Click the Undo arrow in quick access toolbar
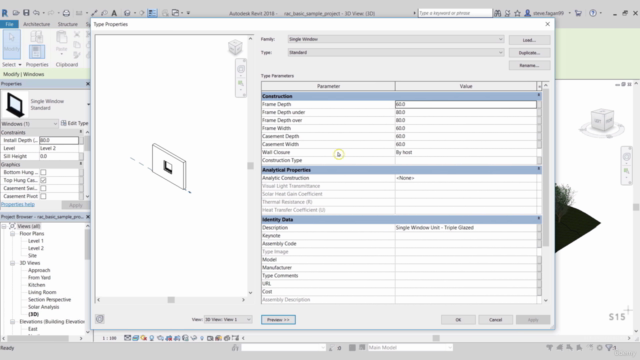 coord(36,13)
